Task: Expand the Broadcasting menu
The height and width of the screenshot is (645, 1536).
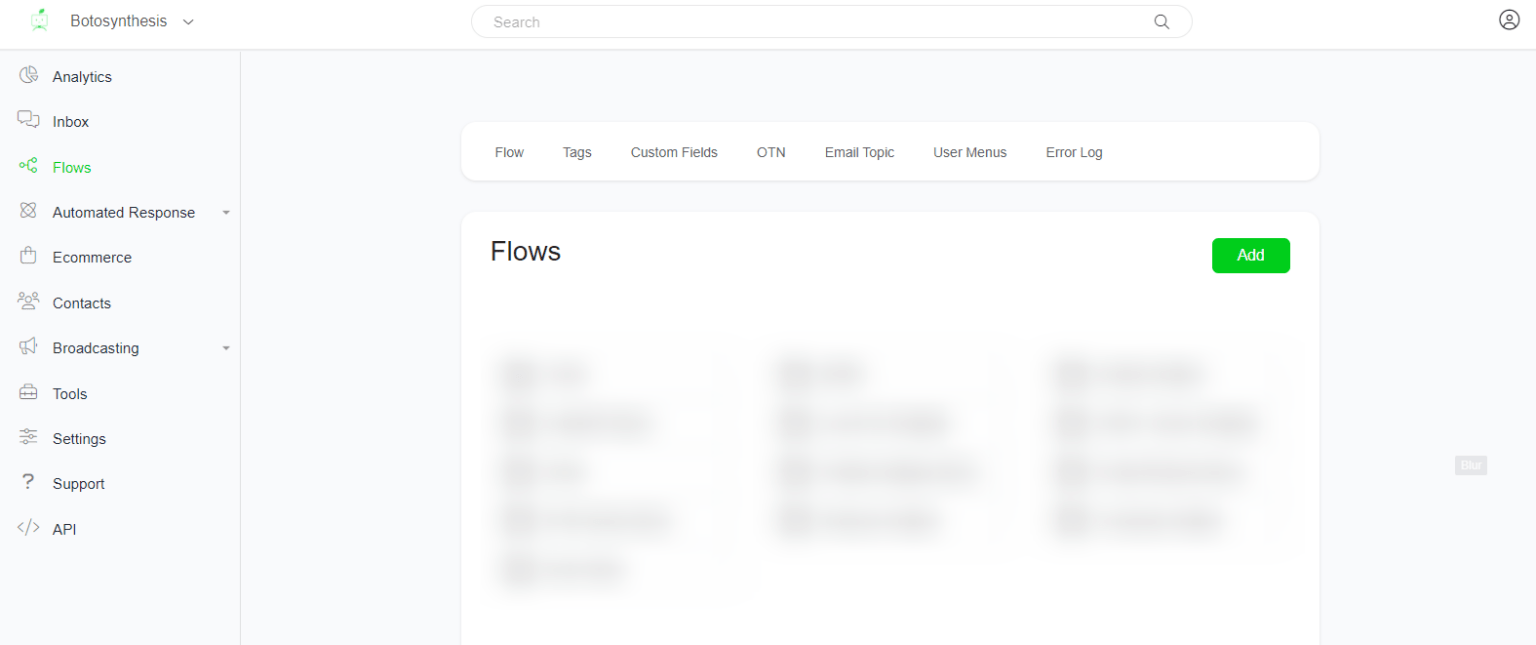Action: (x=226, y=347)
